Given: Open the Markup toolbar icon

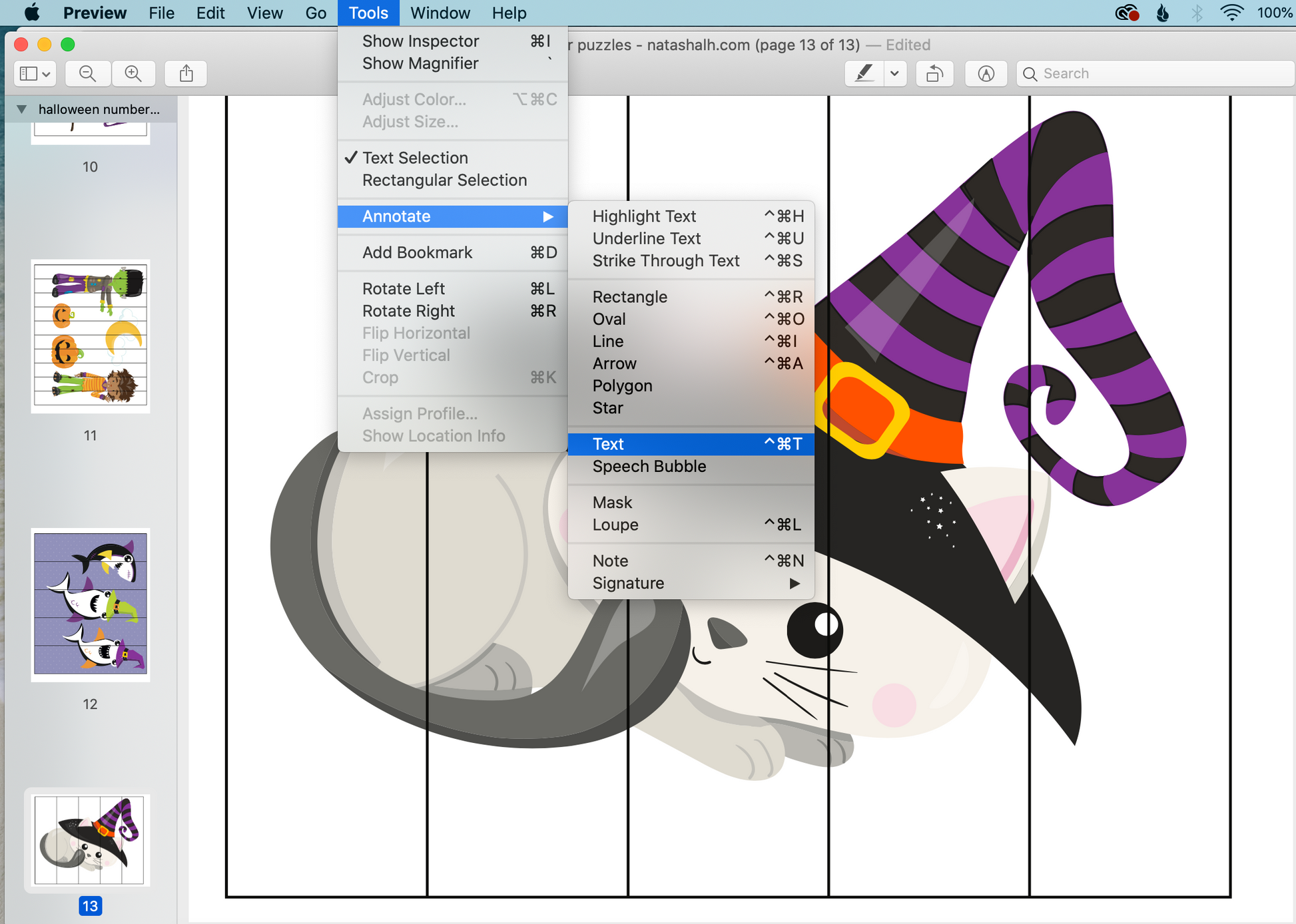Looking at the screenshot, I should coord(986,74).
